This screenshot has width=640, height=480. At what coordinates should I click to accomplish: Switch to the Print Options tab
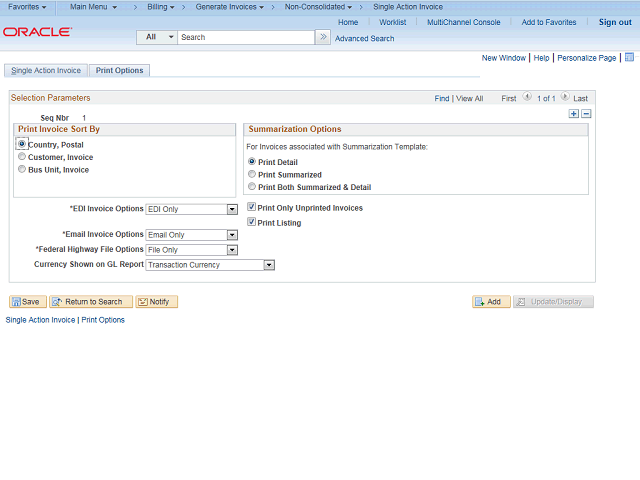[120, 71]
